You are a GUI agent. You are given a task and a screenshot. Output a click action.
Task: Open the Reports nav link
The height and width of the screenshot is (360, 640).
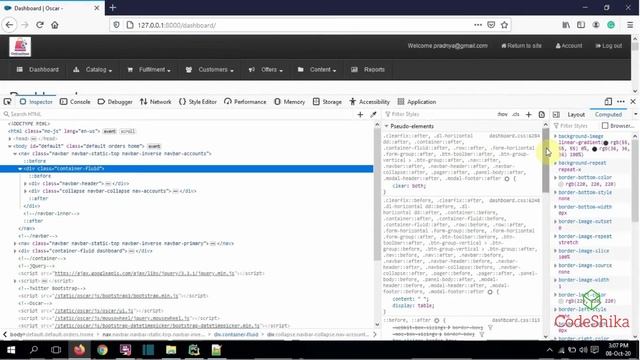click(368, 70)
